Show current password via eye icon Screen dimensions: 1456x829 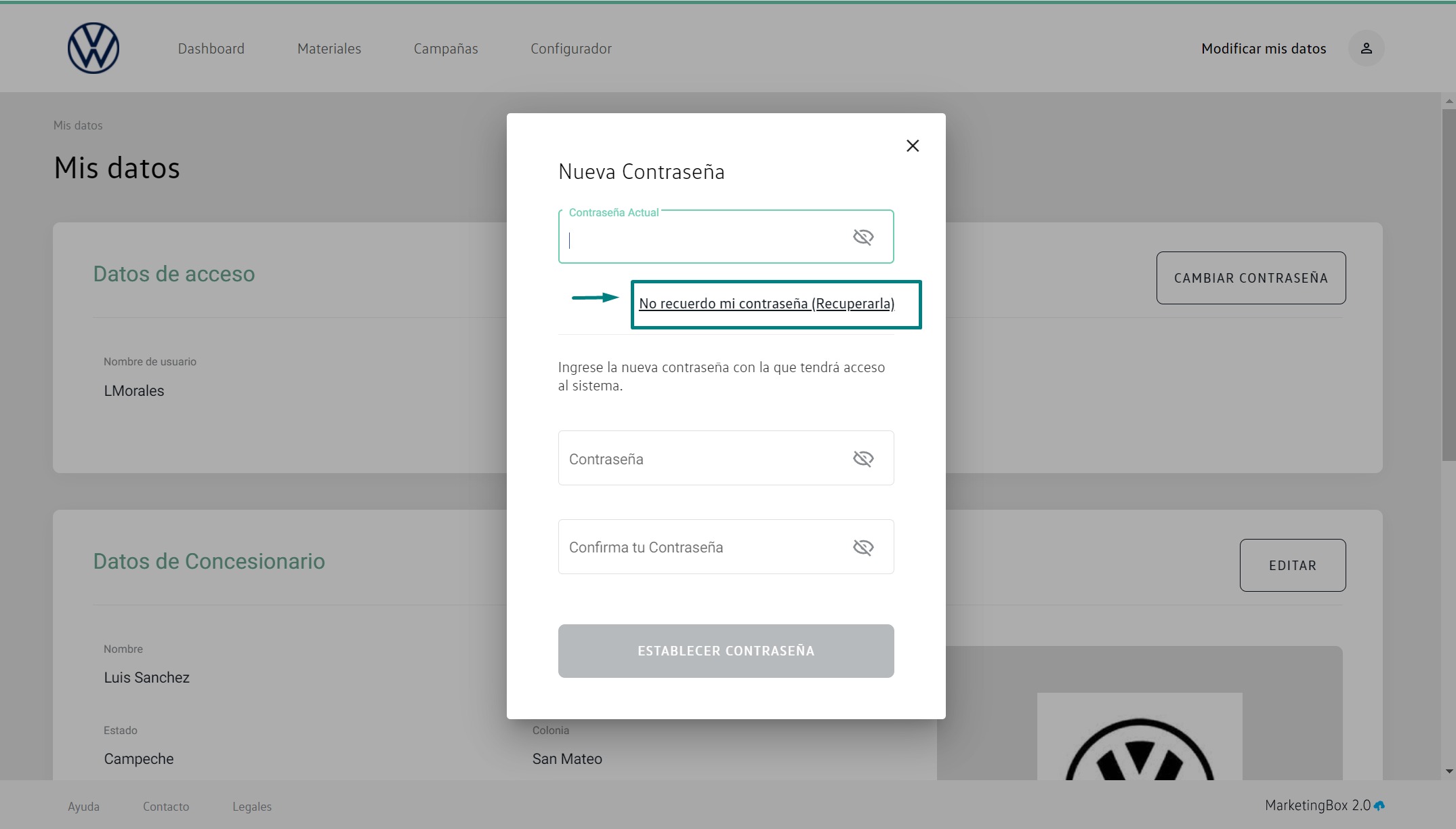(x=862, y=237)
